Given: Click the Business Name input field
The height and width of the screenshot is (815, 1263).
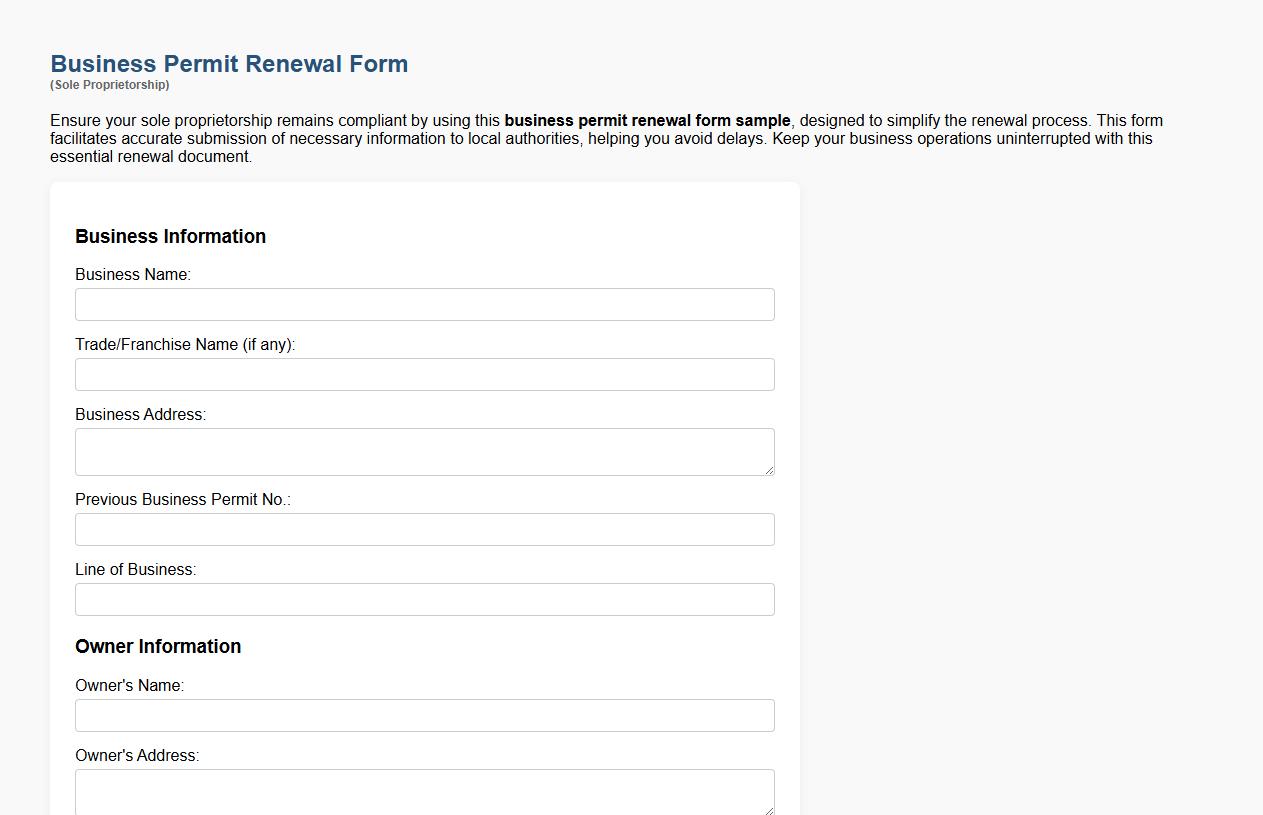Looking at the screenshot, I should [x=424, y=304].
